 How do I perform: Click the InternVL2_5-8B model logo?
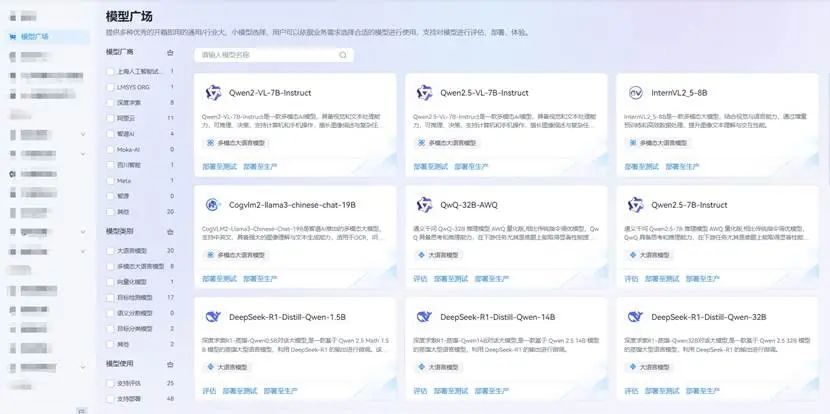(x=636, y=93)
